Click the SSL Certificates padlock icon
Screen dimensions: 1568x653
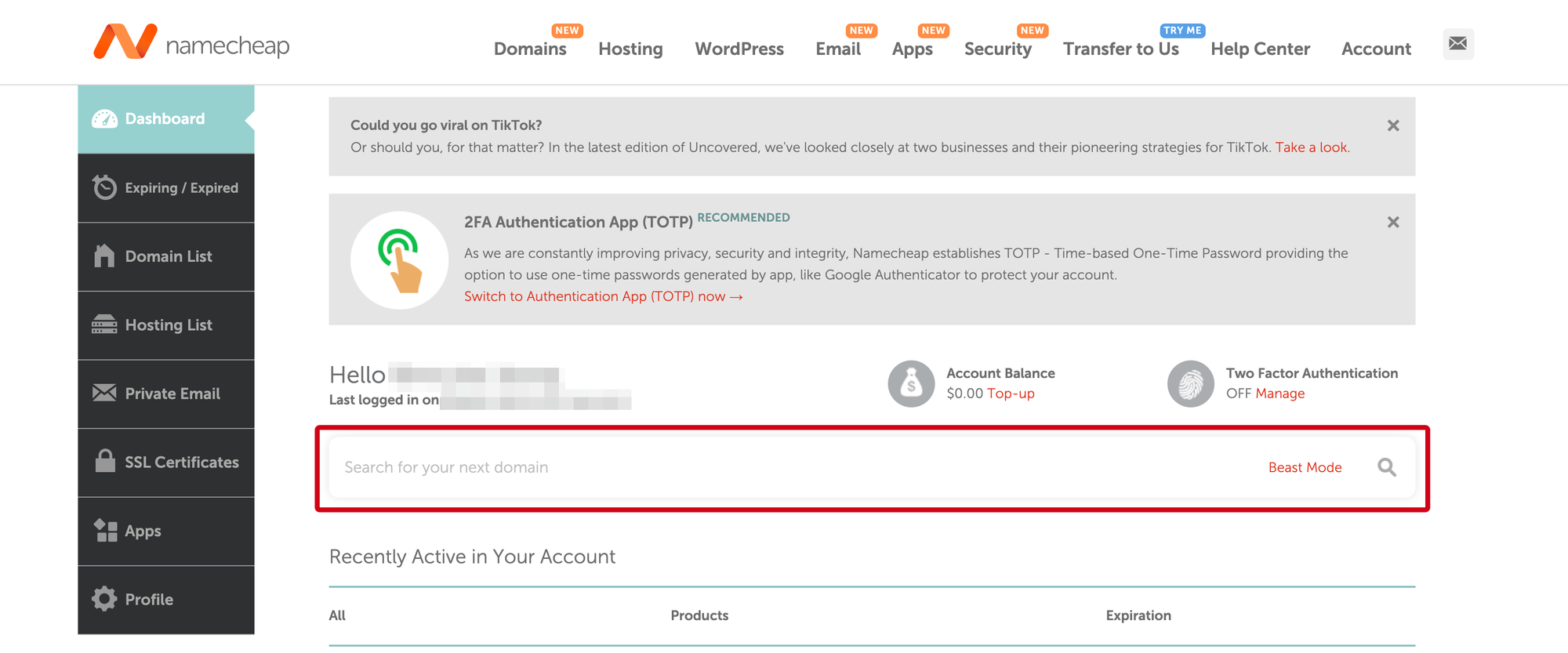point(105,461)
